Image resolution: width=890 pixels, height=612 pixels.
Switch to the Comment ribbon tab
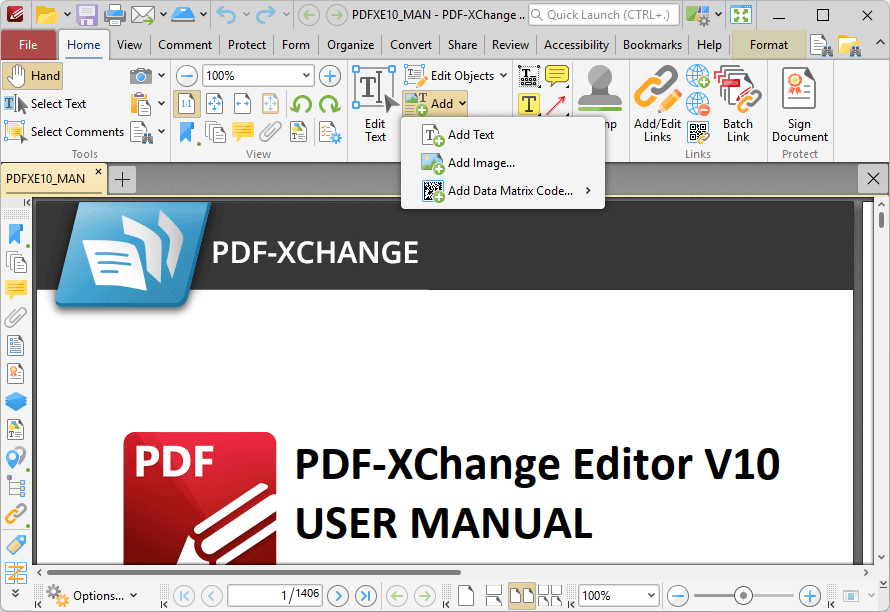click(x=185, y=45)
